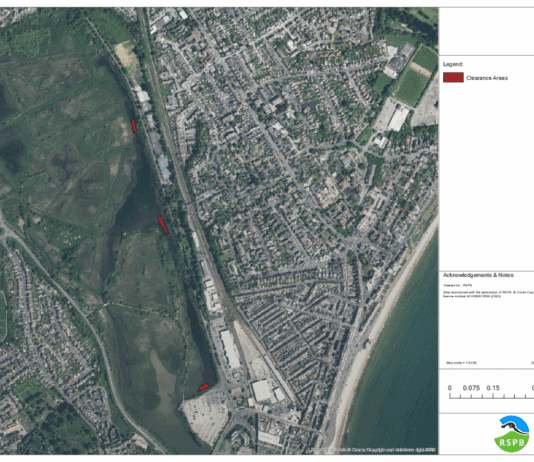
Task: Click the 'Acknowledgements & Notes:' heading
Action: point(478,275)
